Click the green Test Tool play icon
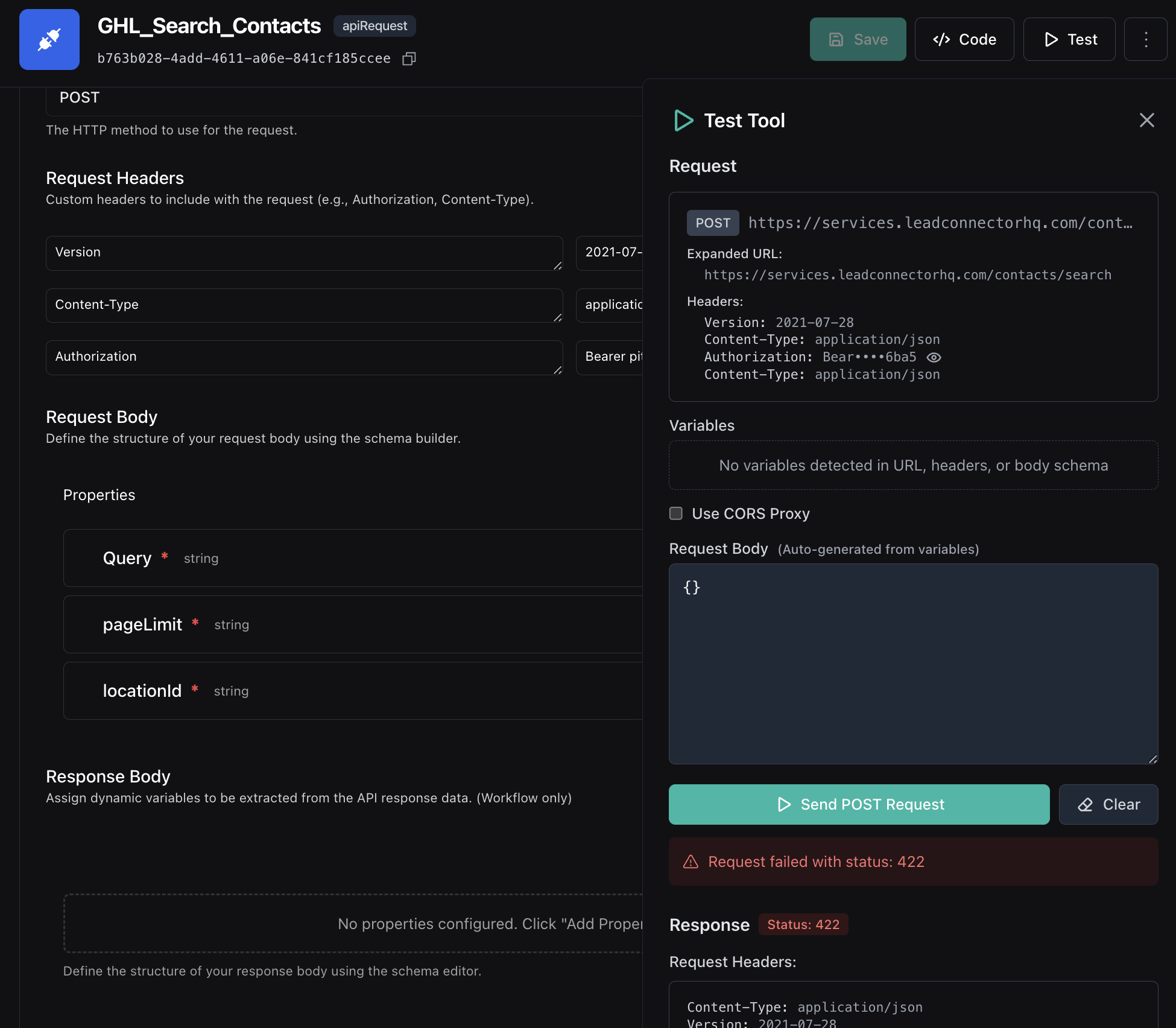 (683, 121)
